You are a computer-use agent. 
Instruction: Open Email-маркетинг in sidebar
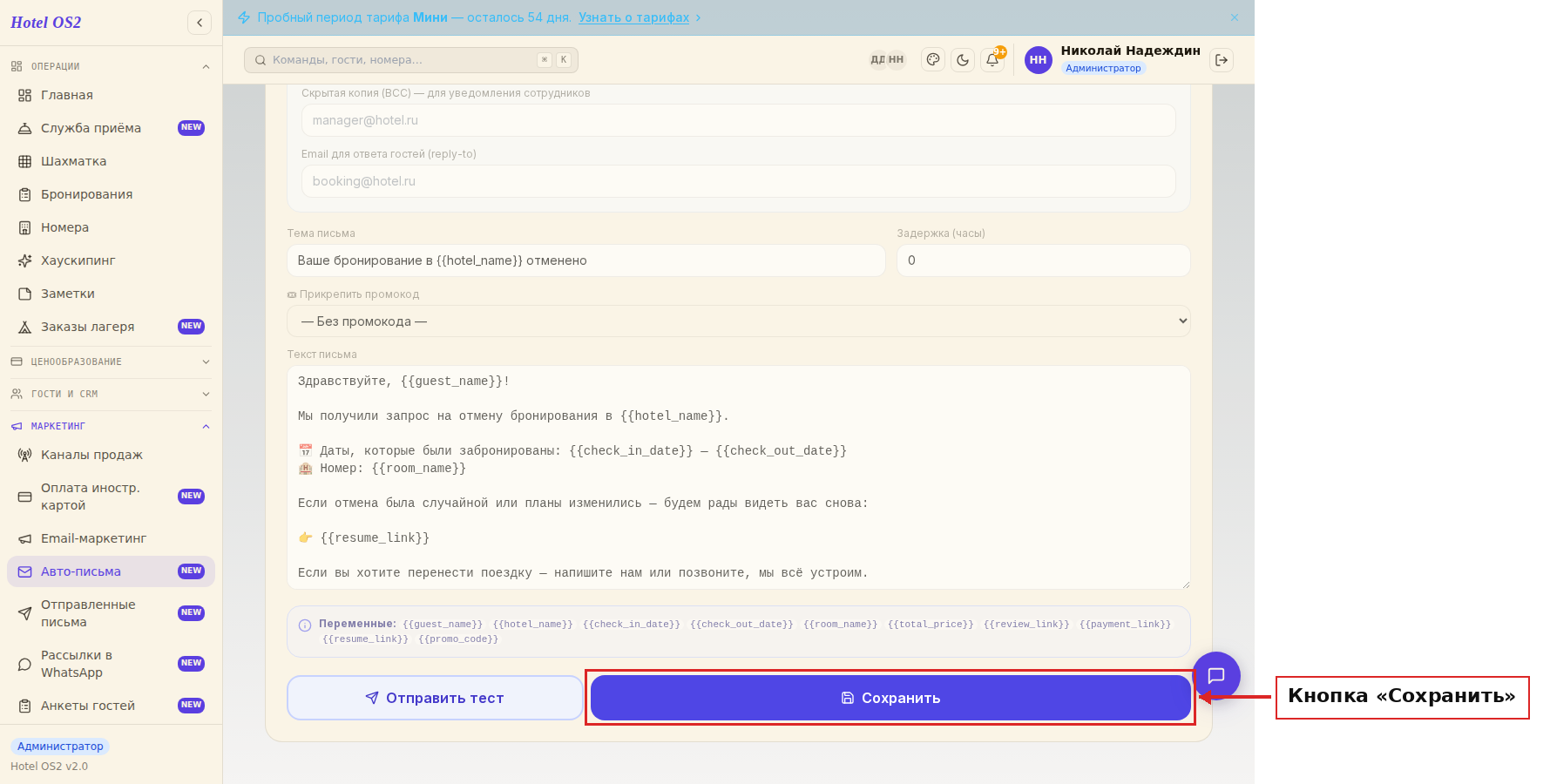[111, 538]
